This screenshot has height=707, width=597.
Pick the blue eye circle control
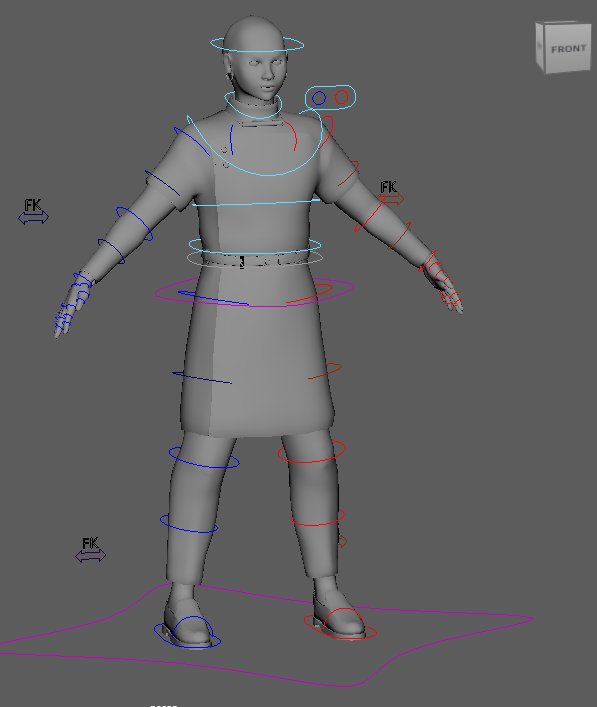click(x=319, y=98)
